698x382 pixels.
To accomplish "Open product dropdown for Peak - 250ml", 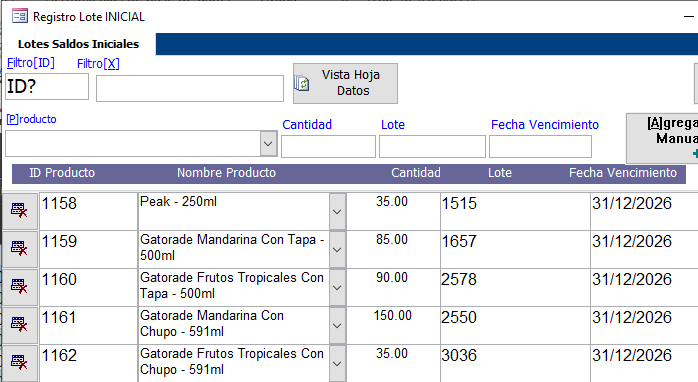I will pos(337,212).
